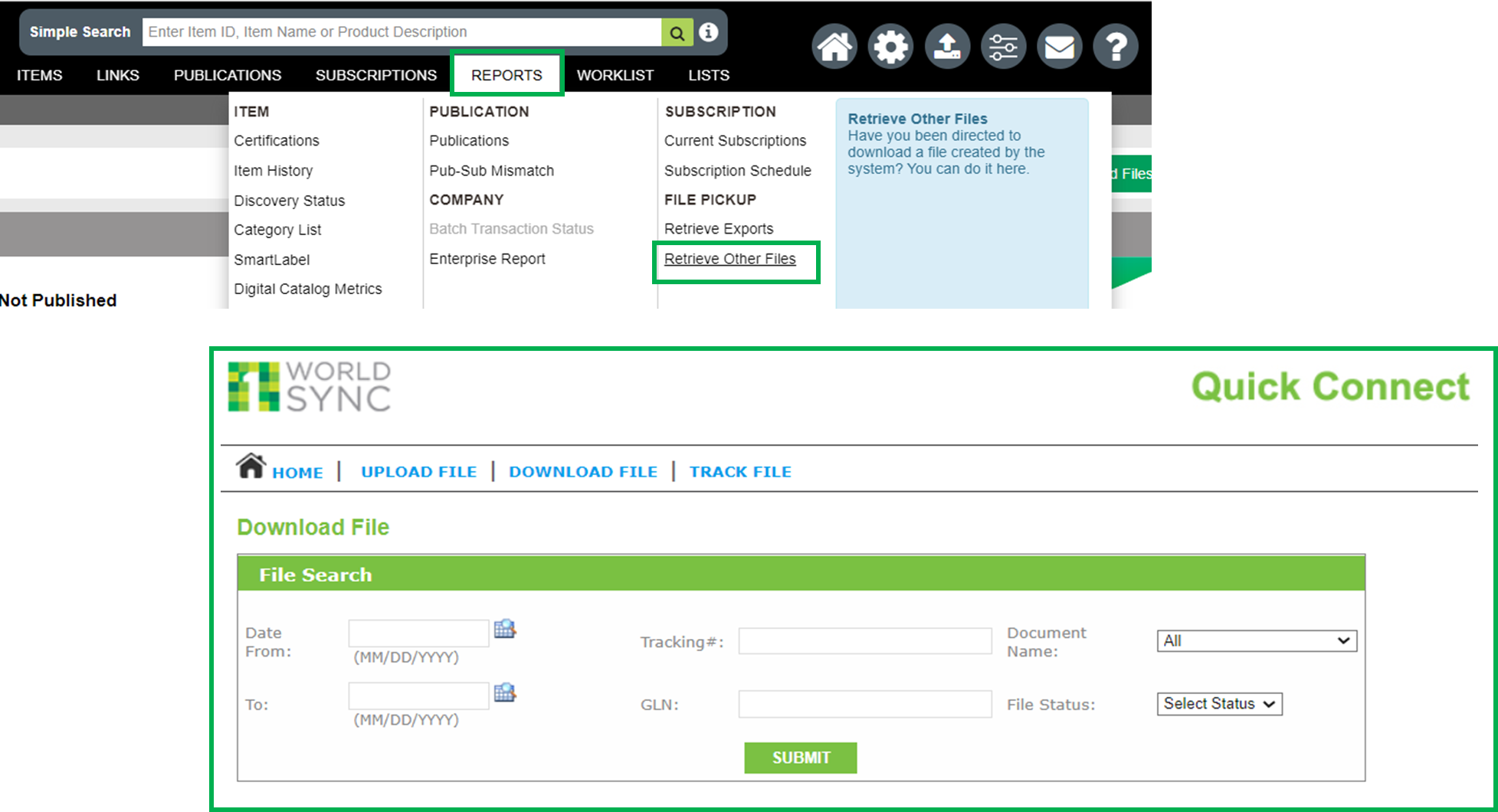Open the calendar picker for the To date
This screenshot has height=812, width=1498.
(505, 692)
